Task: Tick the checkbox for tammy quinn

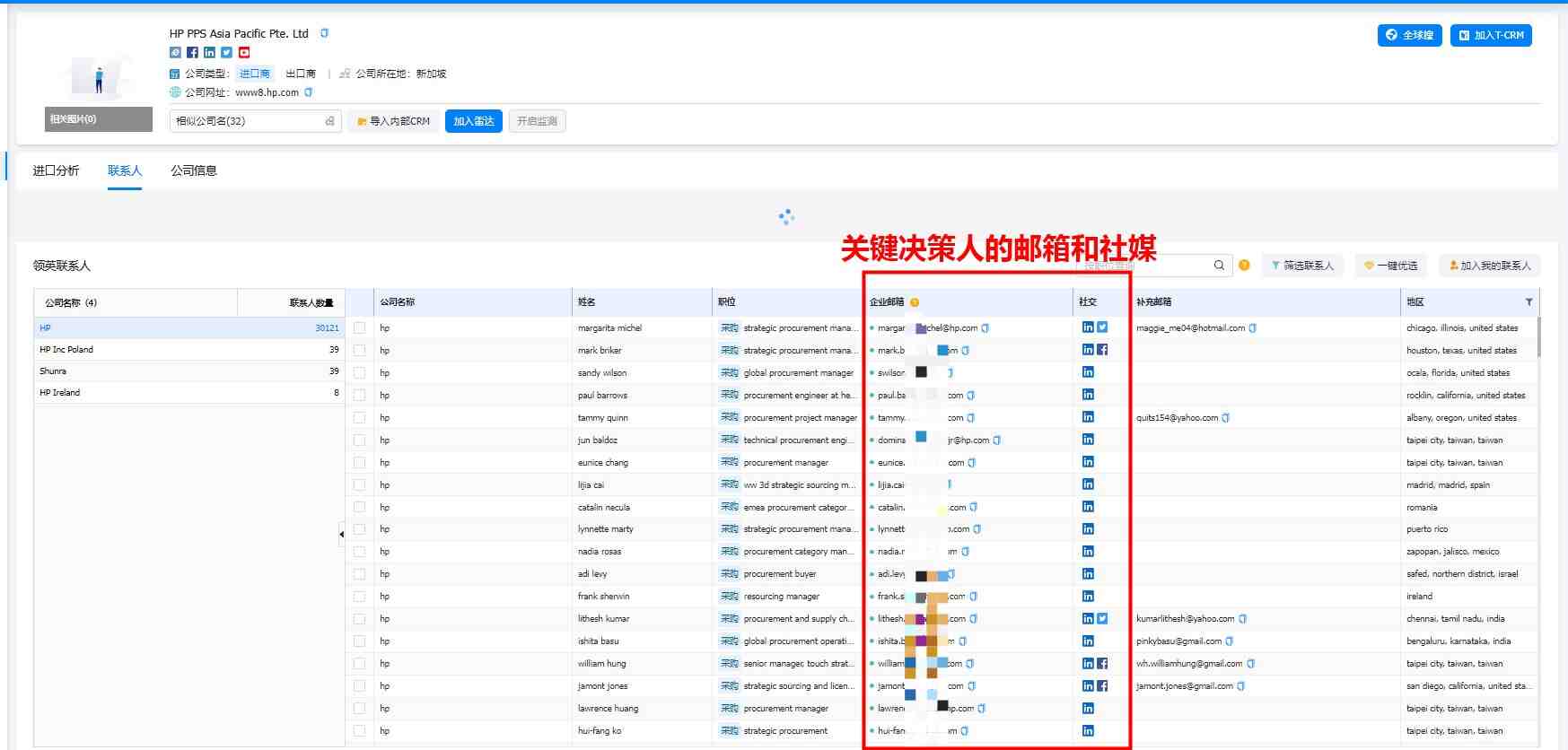Action: tap(359, 418)
